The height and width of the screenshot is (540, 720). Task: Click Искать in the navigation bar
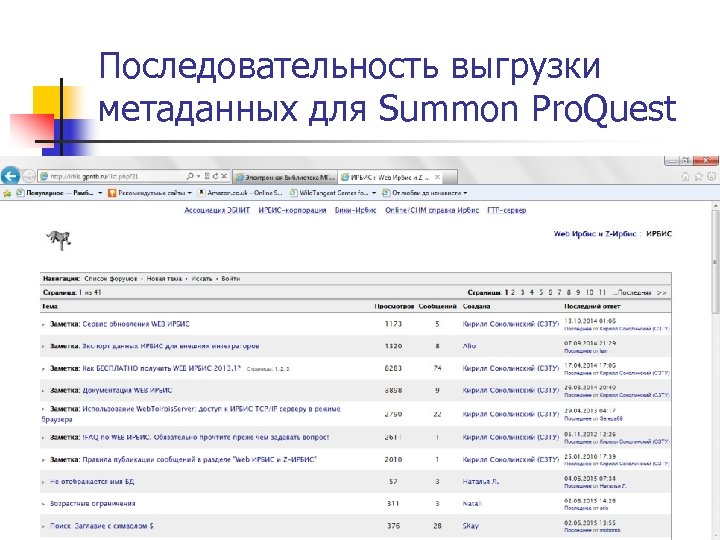[x=202, y=279]
